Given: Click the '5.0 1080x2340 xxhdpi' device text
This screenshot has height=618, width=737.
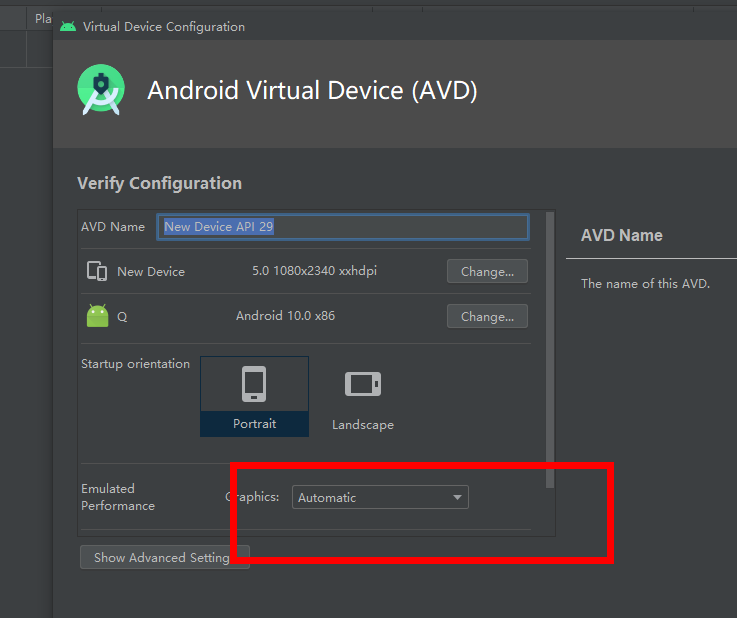Looking at the screenshot, I should point(314,271).
